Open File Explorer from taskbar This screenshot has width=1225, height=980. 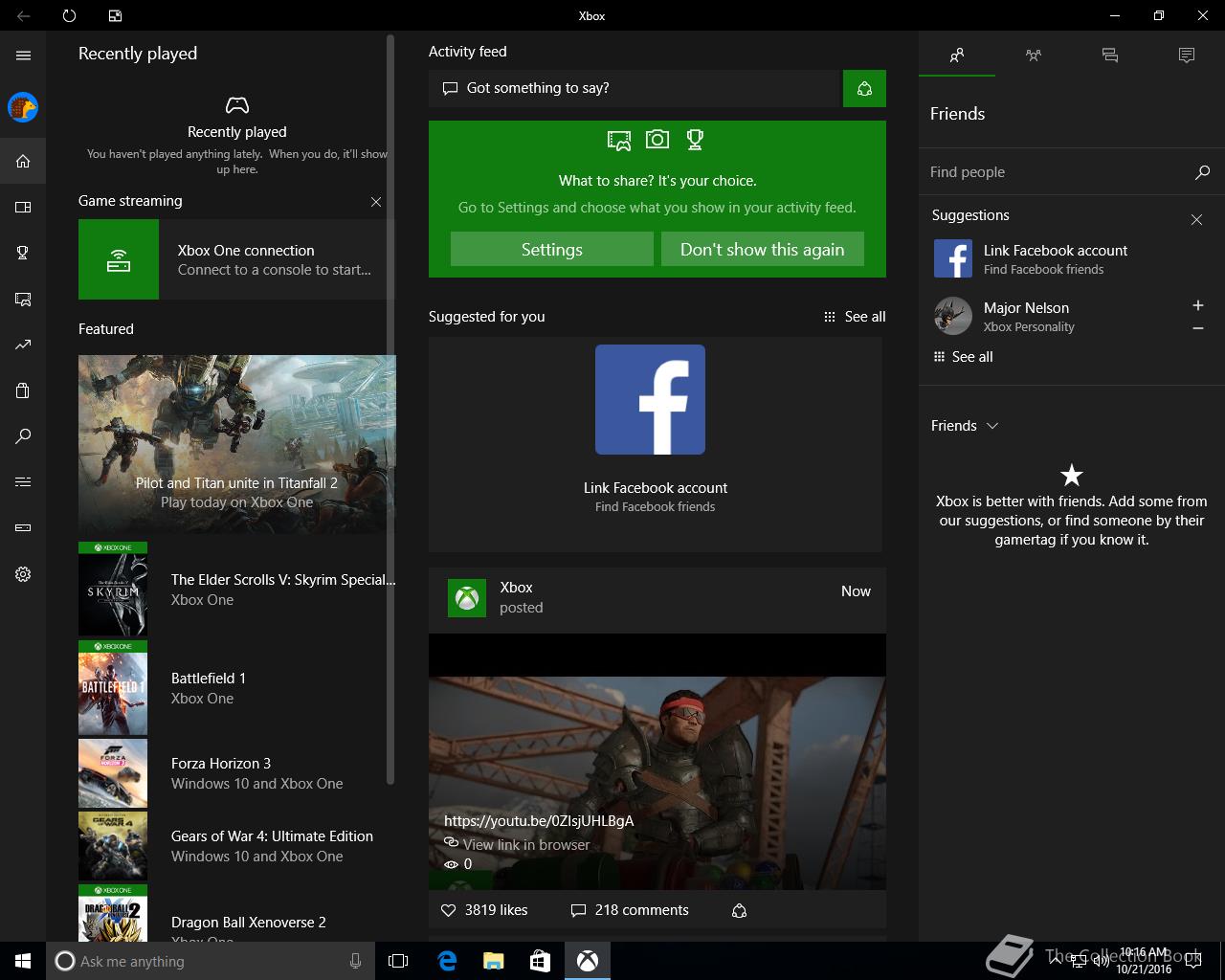(x=493, y=961)
